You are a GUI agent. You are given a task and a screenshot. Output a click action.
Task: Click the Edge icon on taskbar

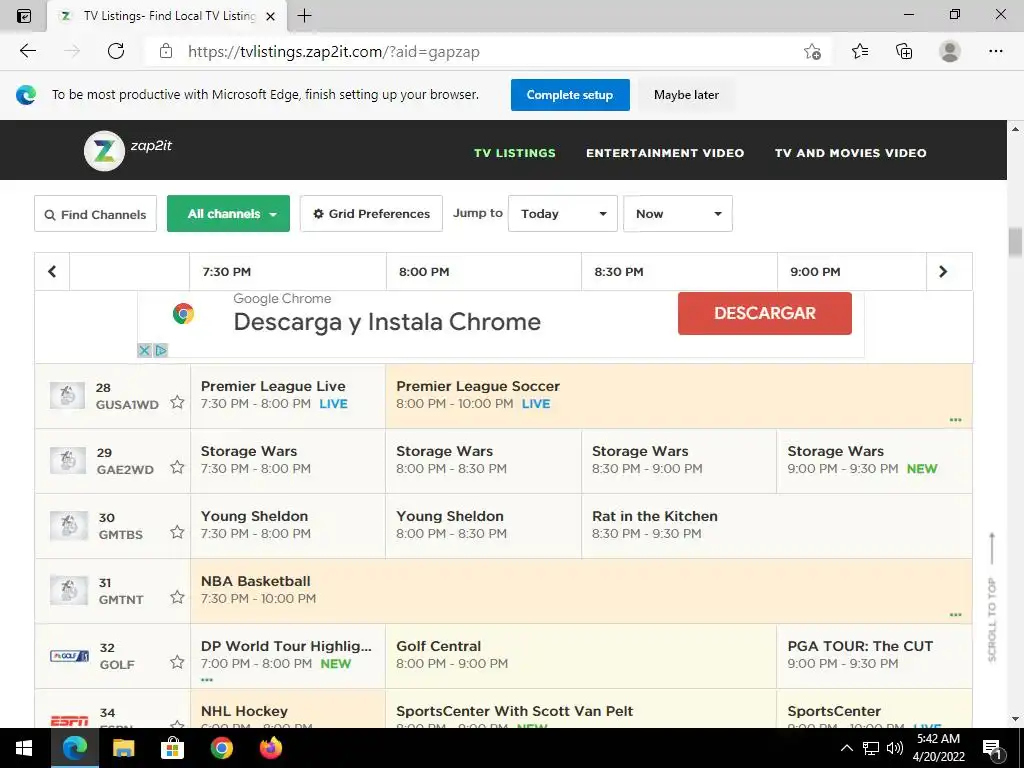tap(74, 748)
